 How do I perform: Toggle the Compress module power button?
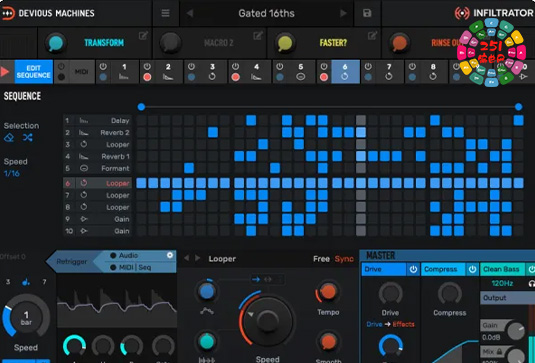click(473, 270)
